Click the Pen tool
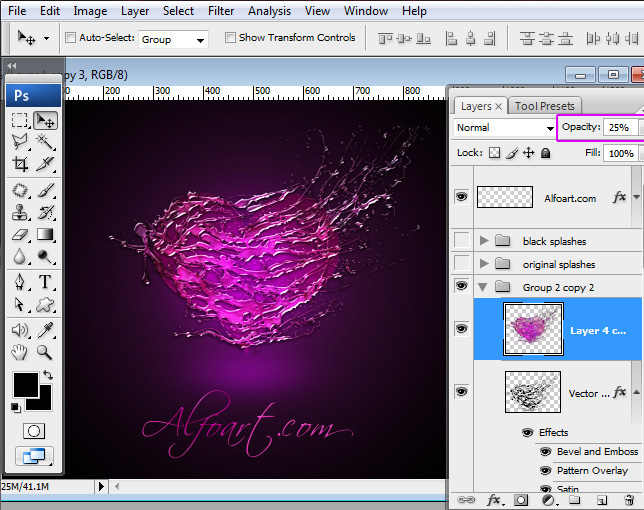Viewport: 644px width, 510px height. pos(20,282)
